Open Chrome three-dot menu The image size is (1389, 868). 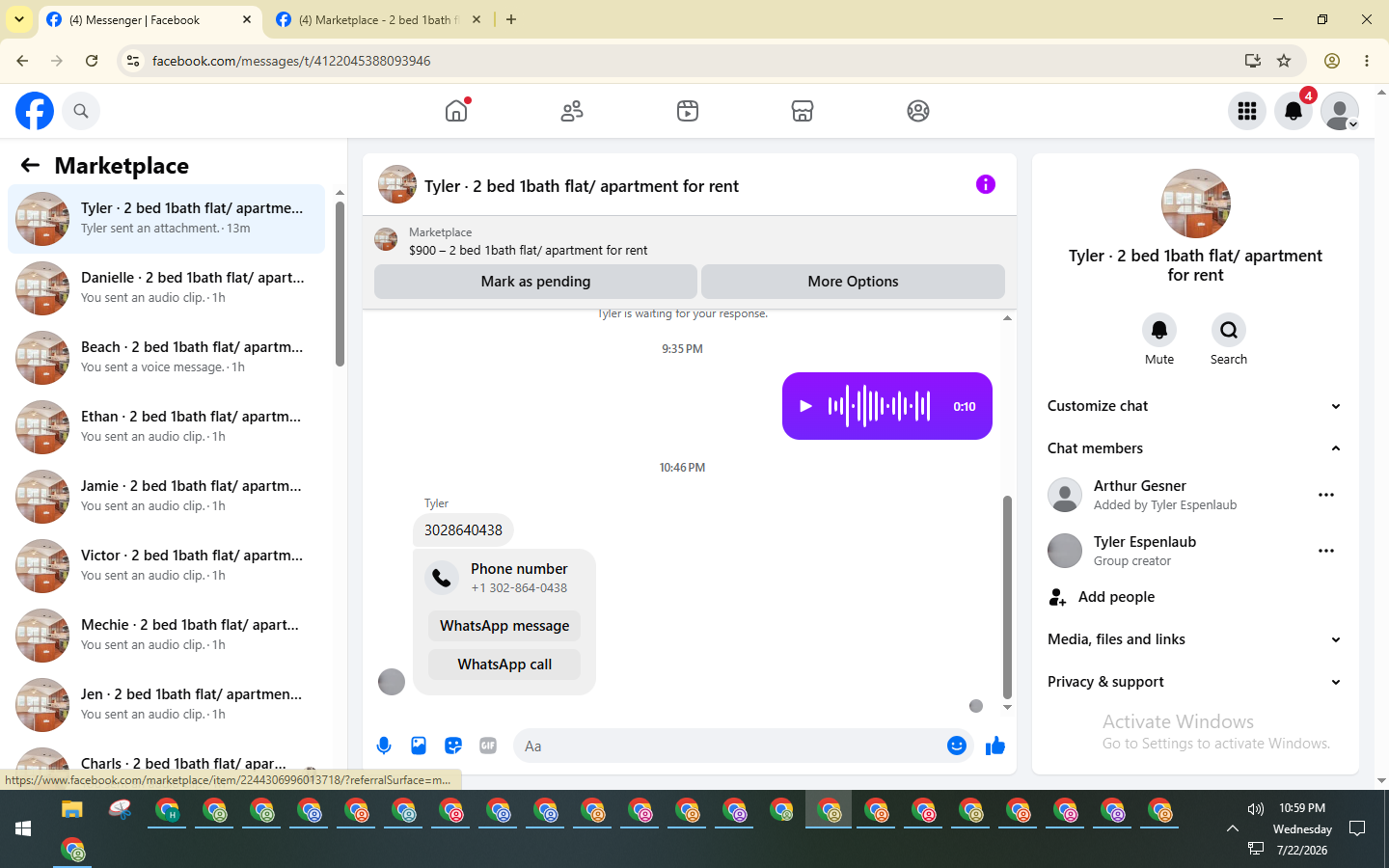click(x=1367, y=61)
